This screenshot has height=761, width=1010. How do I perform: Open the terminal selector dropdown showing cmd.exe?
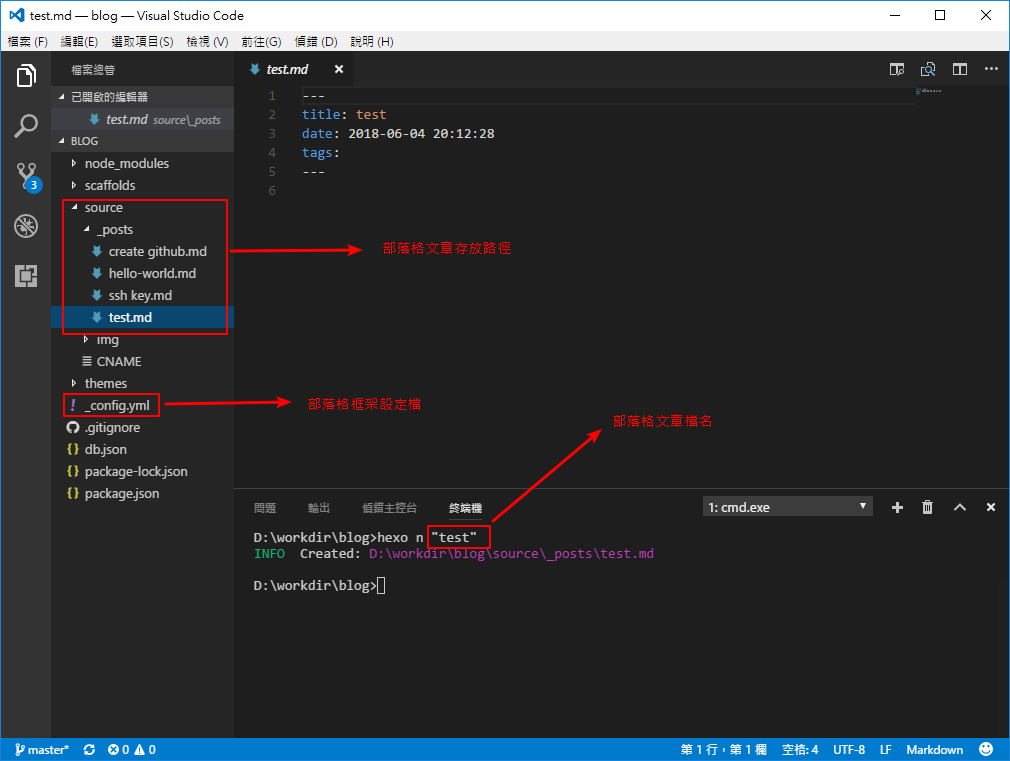point(787,507)
